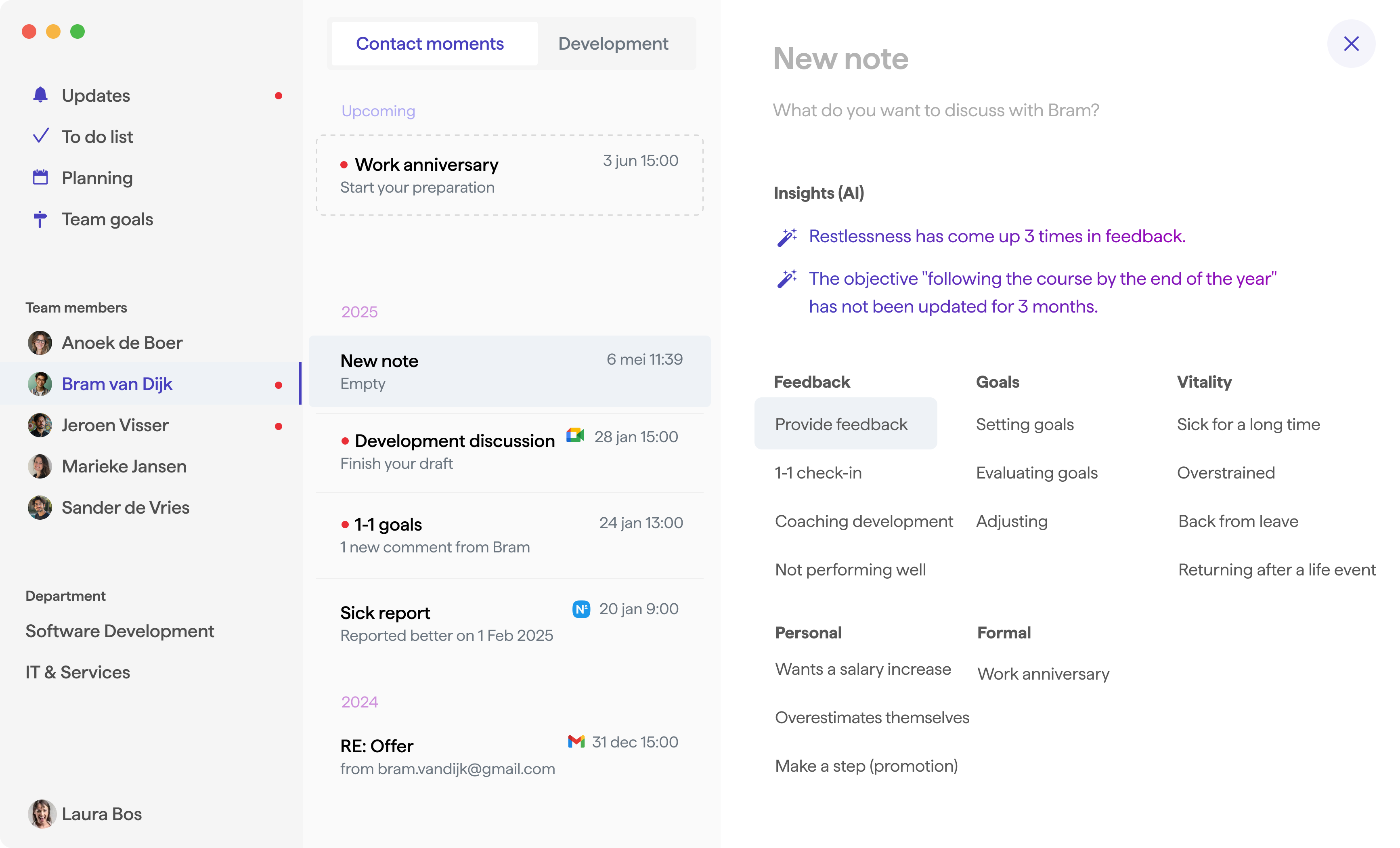Click the Gmail icon on RE: Offer
This screenshot has width=1400, height=848.
(576, 741)
